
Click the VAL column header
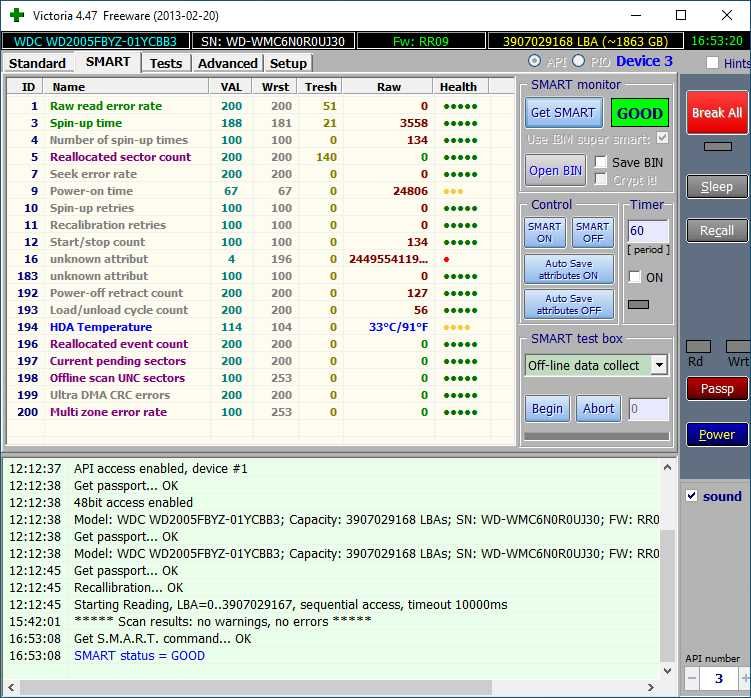pos(230,87)
